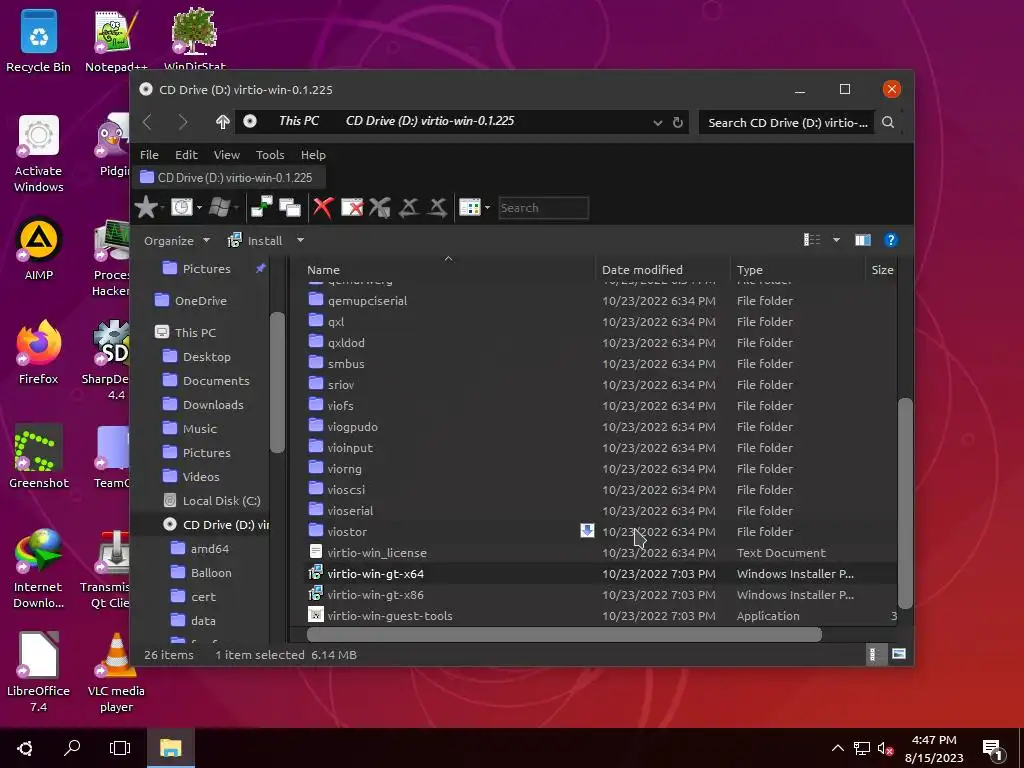Open the Recycle Bin desktop icon
This screenshot has width=1024, height=768.
coord(39,40)
